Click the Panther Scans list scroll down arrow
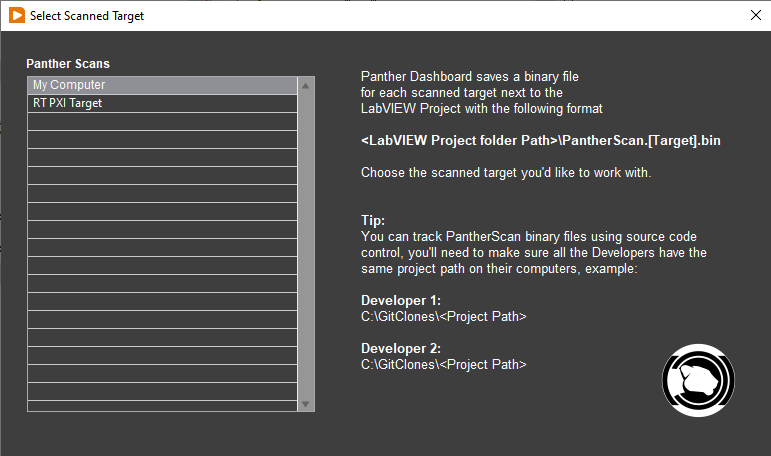771x456 pixels. pos(305,404)
